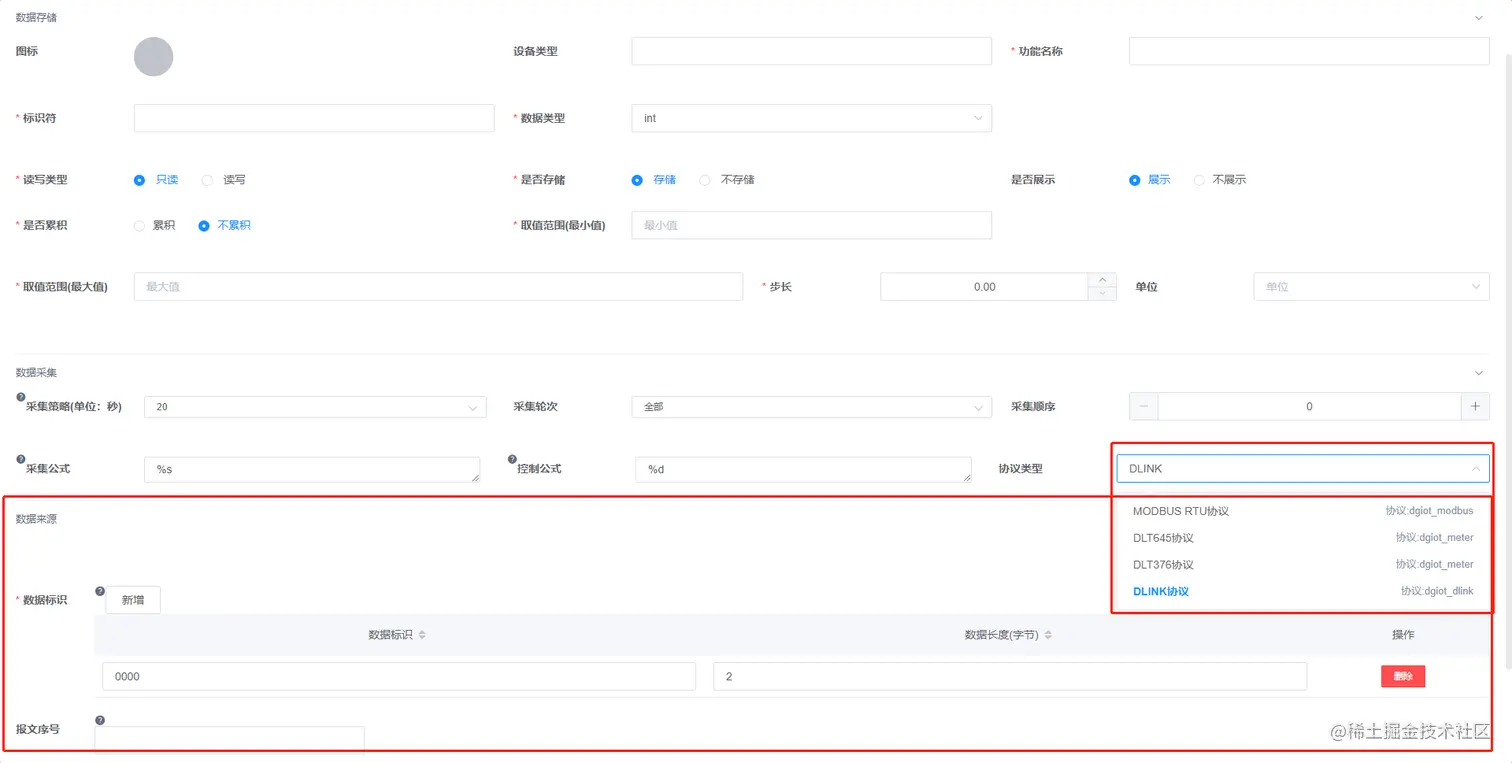1512x763 pixels.
Task: Click the 步长 0.00 number field
Action: [984, 286]
